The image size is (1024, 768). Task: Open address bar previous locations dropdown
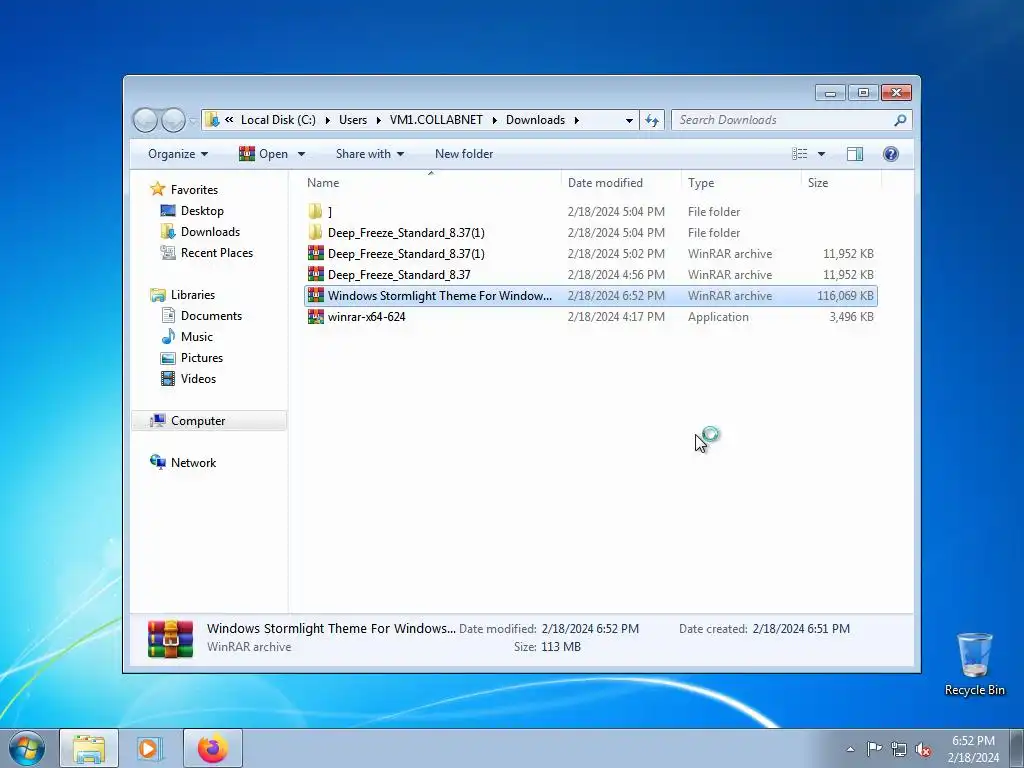coord(629,120)
